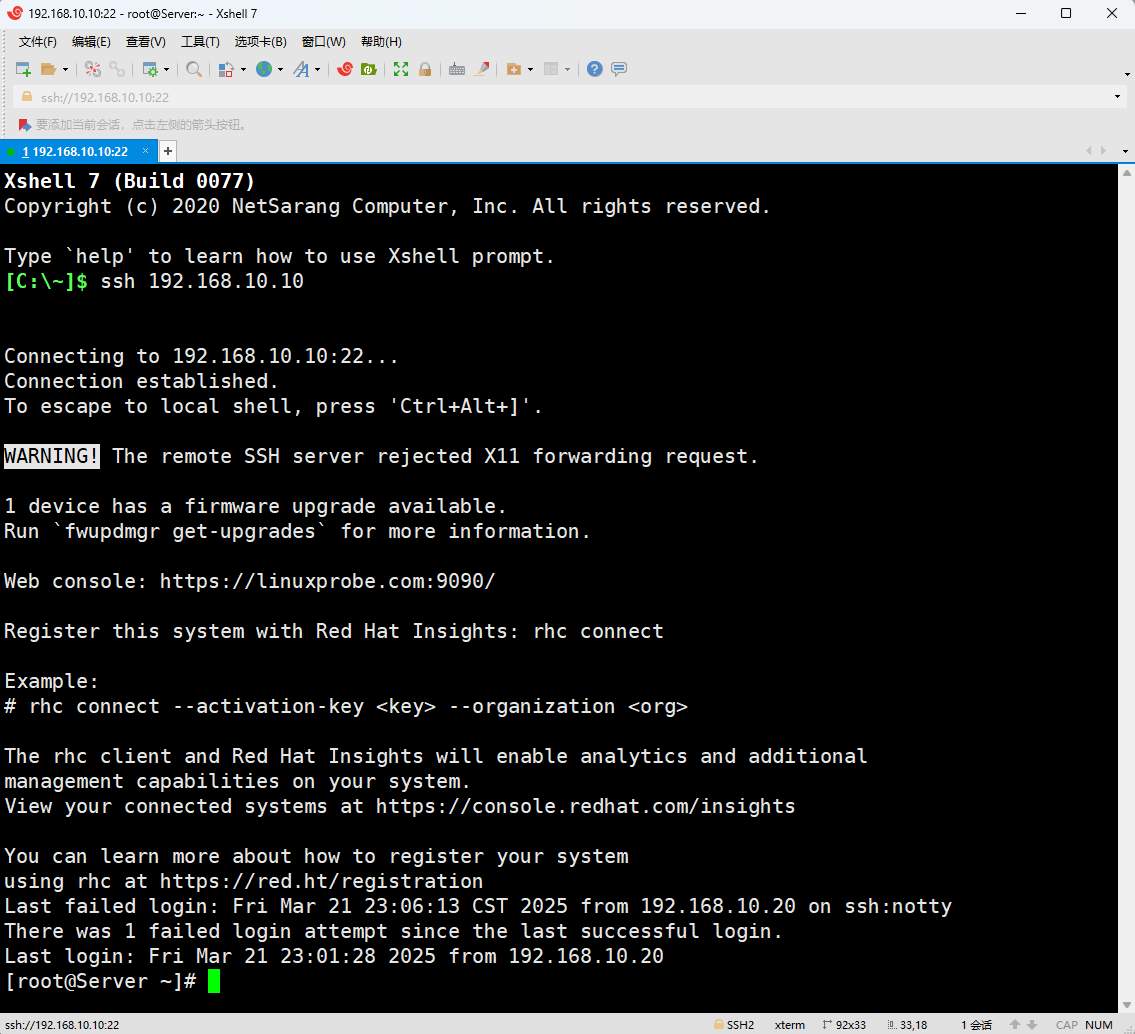The image size is (1135, 1034).
Task: Launch Xftp from the toolbar
Action: (x=368, y=69)
